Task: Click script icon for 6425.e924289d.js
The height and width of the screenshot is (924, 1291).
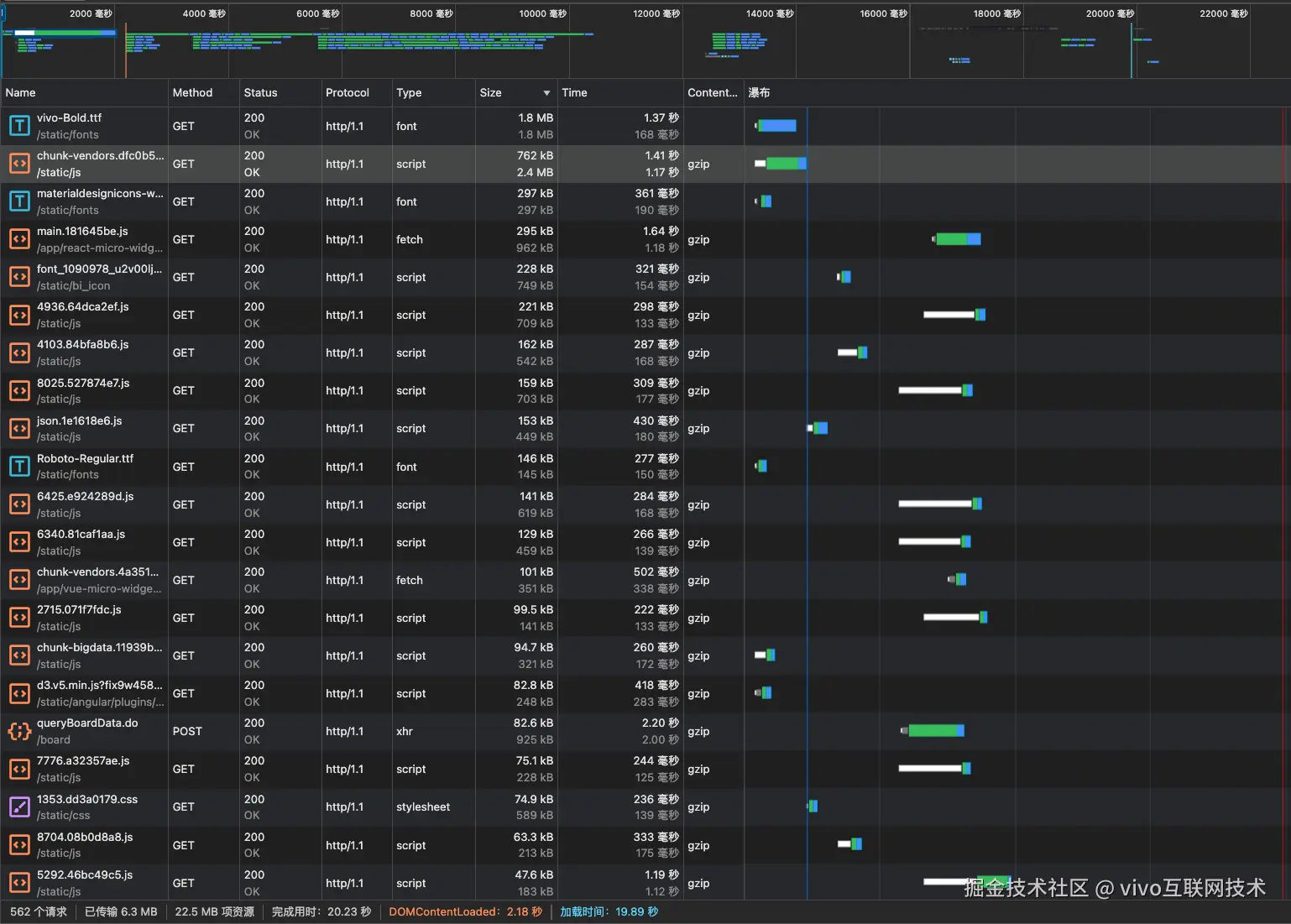Action: click(19, 504)
